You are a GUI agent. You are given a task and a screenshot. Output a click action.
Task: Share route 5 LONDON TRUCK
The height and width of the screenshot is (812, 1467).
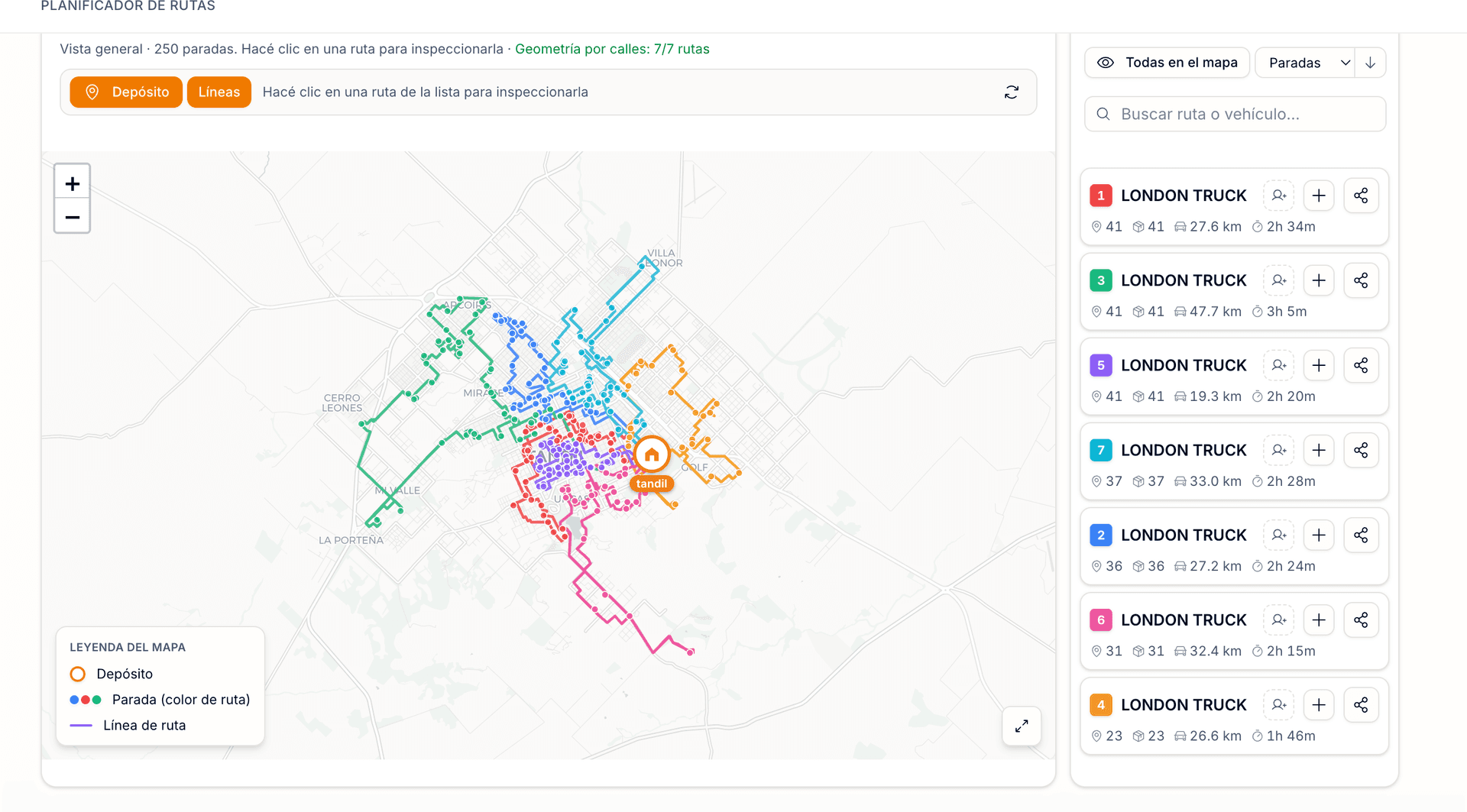click(1361, 365)
